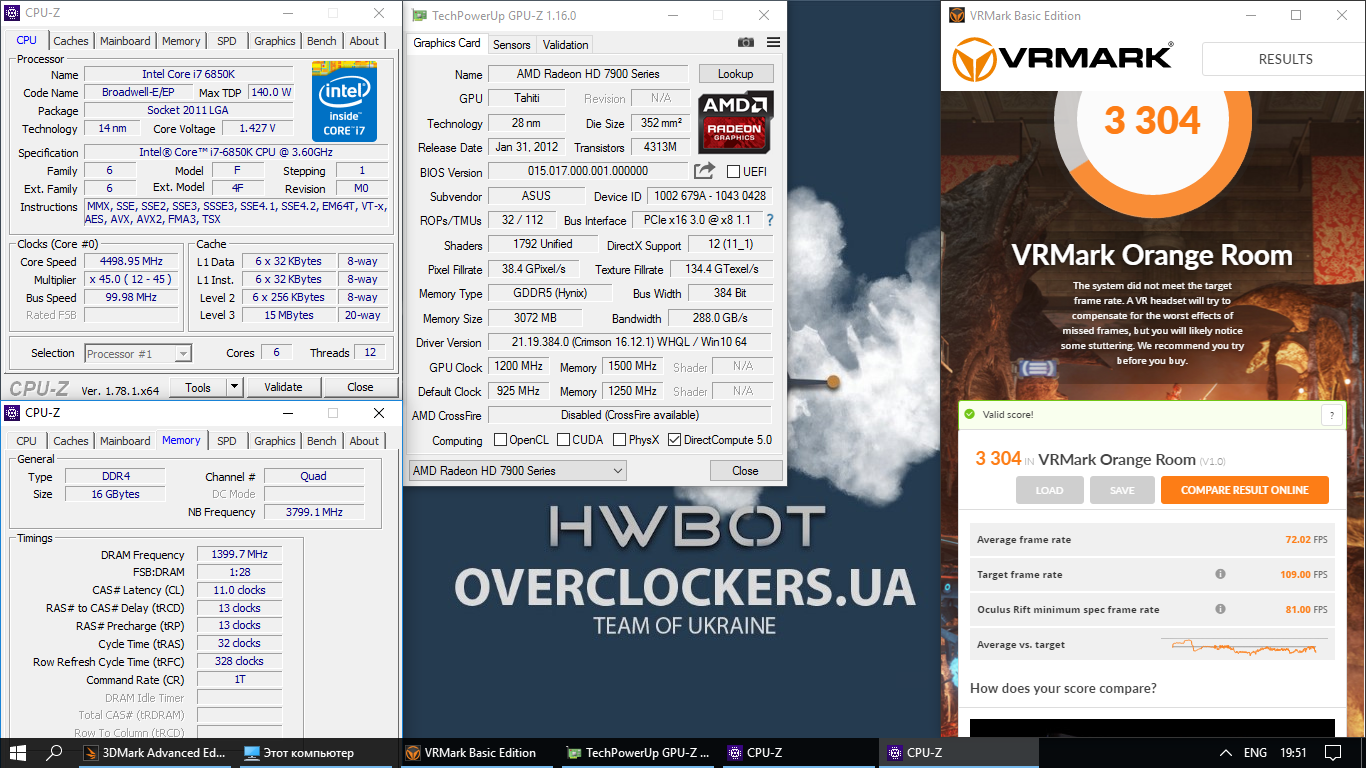
Task: Click the Close button in GPU-Z
Action: 745,471
